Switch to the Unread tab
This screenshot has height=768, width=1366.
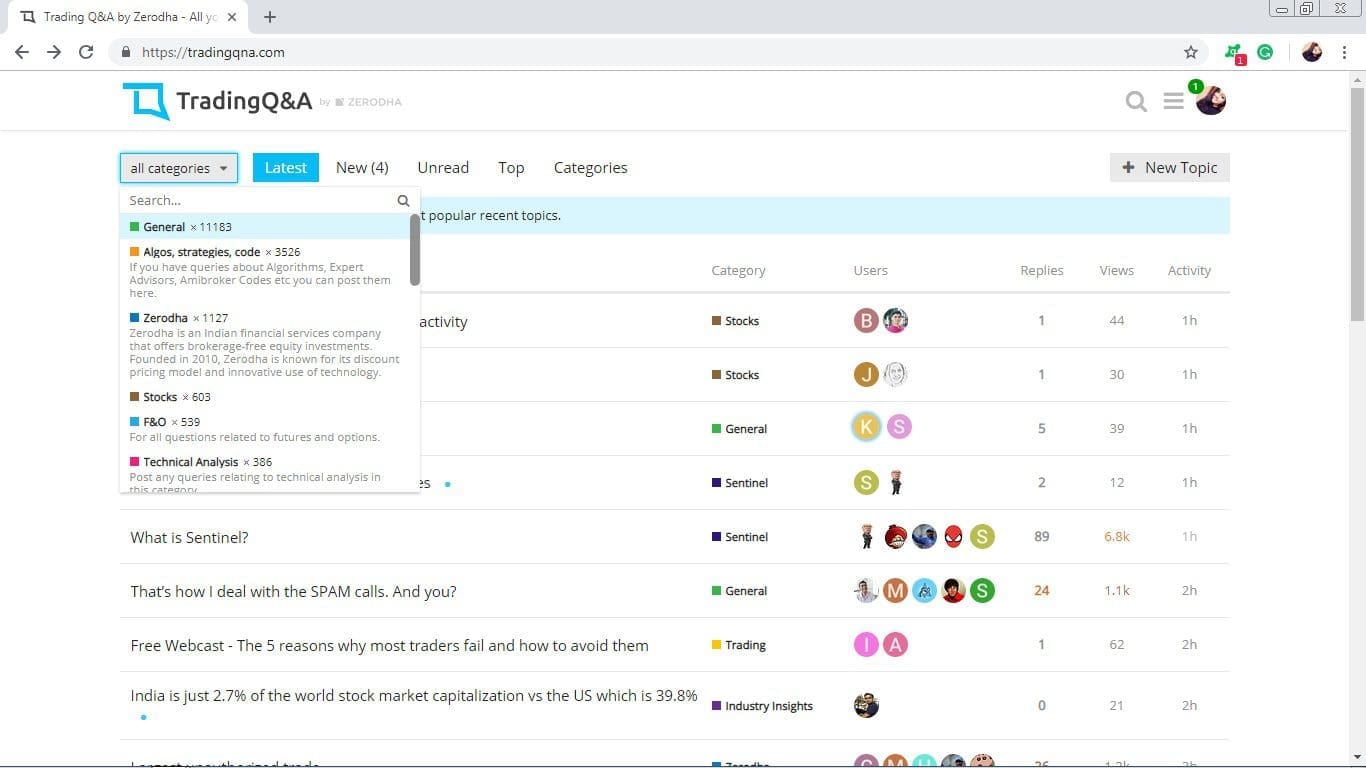click(x=443, y=167)
